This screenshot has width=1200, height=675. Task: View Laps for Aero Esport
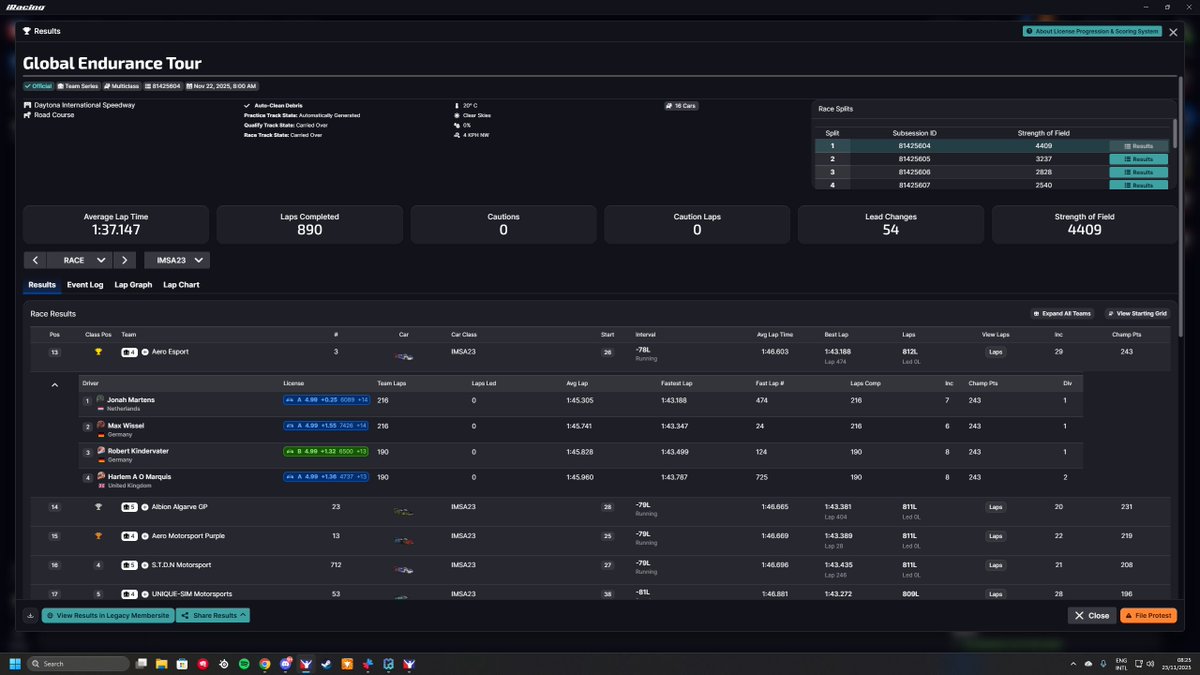tap(995, 352)
